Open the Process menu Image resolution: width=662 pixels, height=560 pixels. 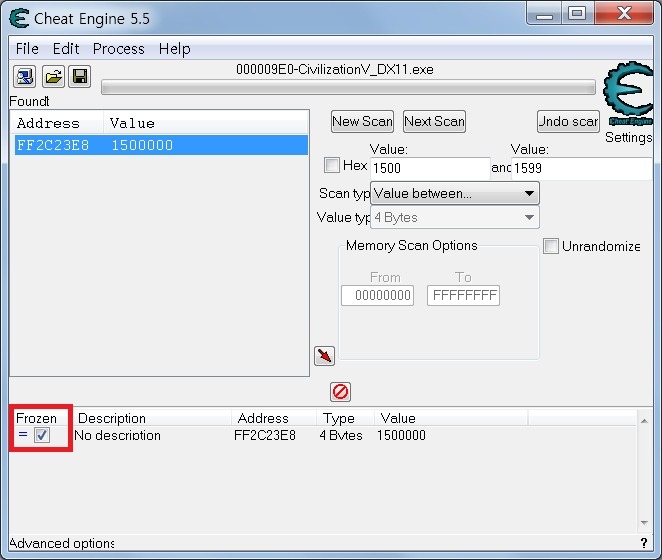(x=119, y=49)
